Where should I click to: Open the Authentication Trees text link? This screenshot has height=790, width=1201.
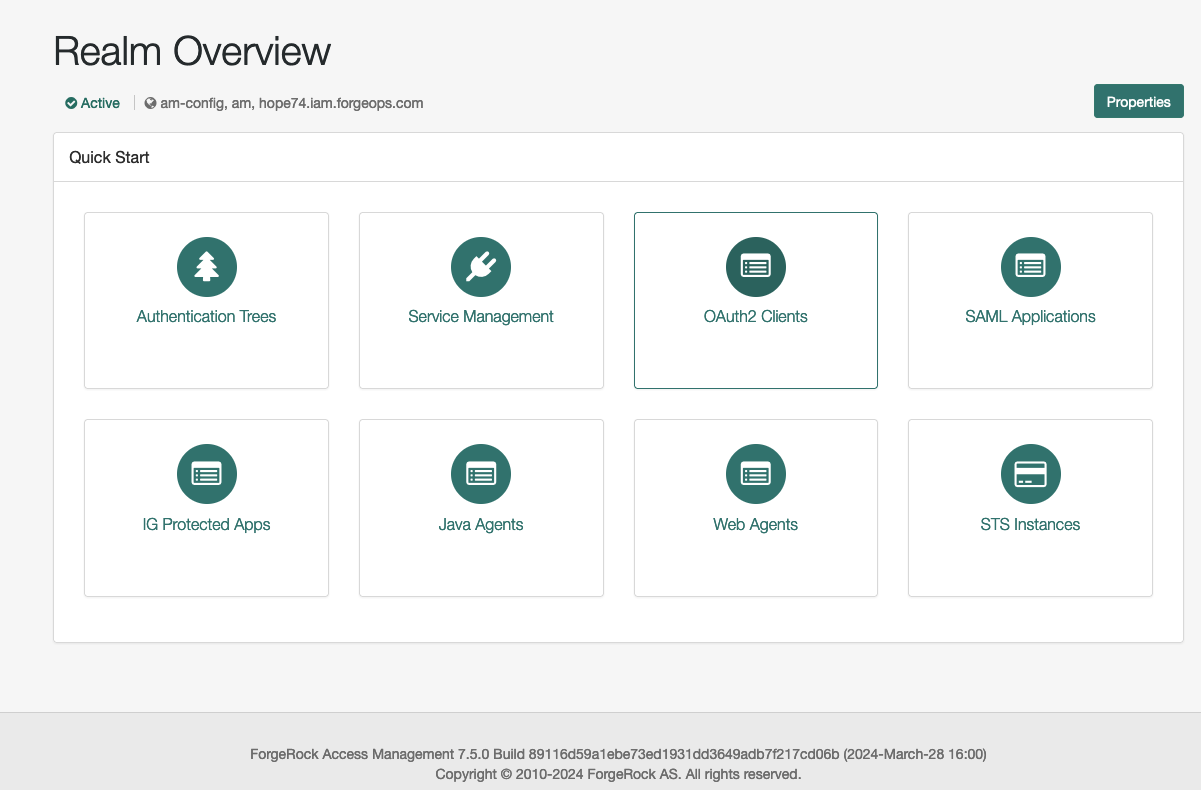[206, 317]
